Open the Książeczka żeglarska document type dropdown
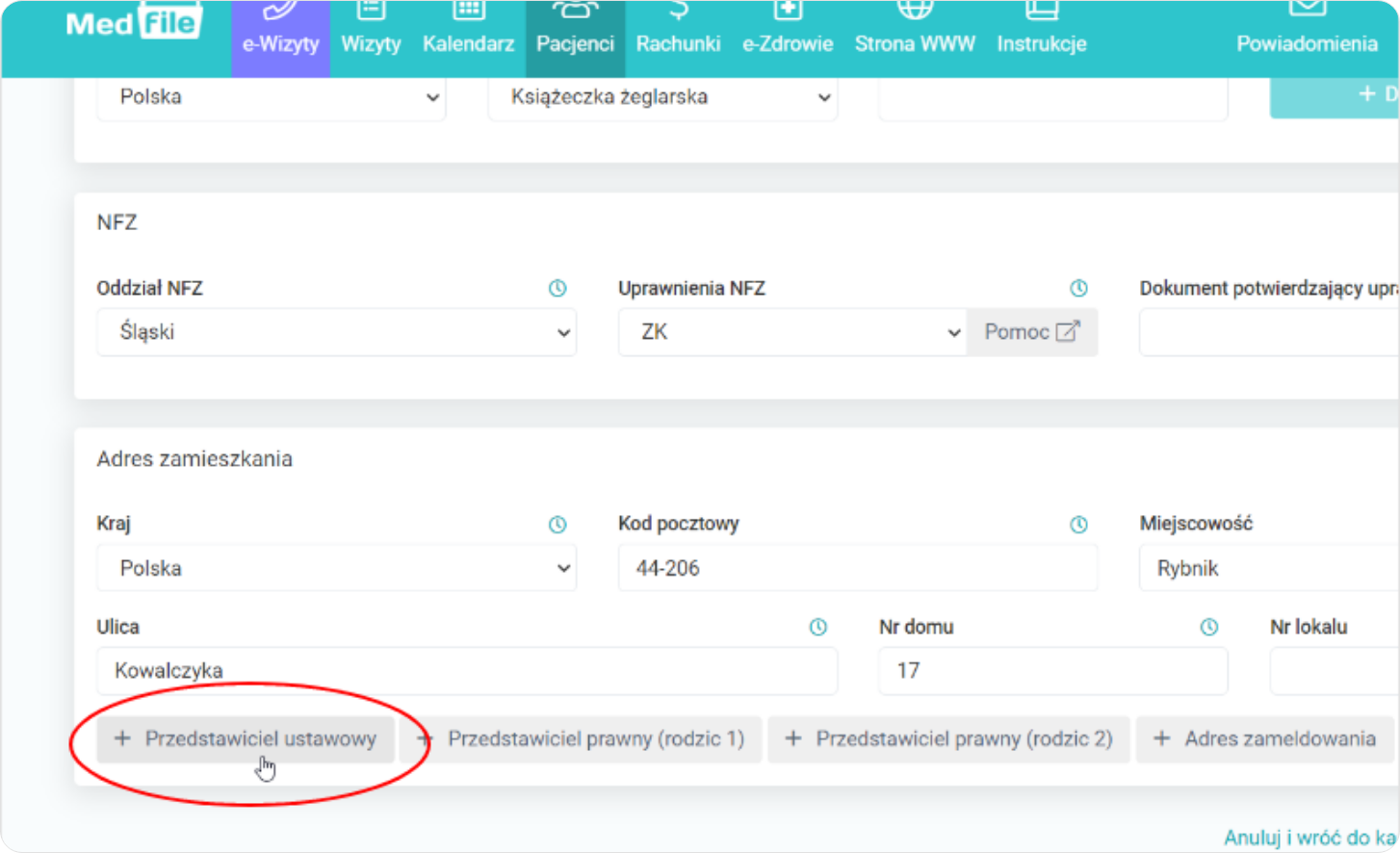The height and width of the screenshot is (853, 1400). click(662, 97)
